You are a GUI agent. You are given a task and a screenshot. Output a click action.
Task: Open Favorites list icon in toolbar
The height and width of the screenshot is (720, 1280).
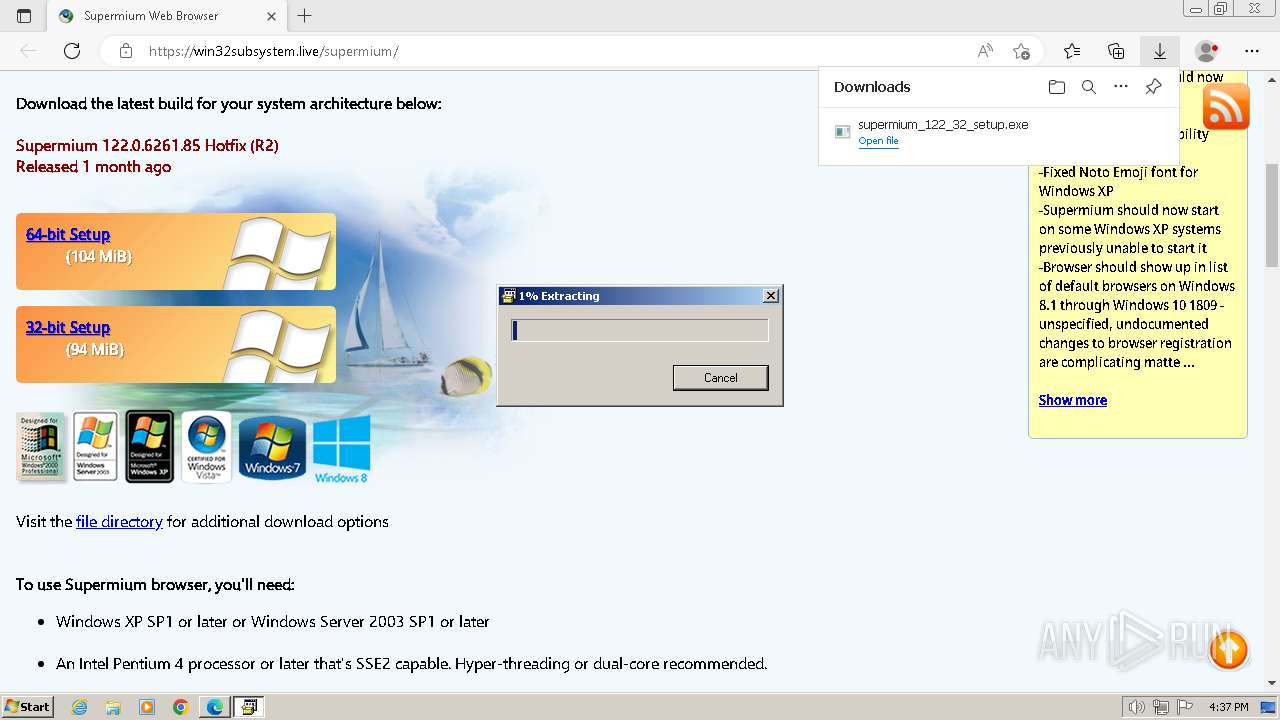pos(1072,51)
